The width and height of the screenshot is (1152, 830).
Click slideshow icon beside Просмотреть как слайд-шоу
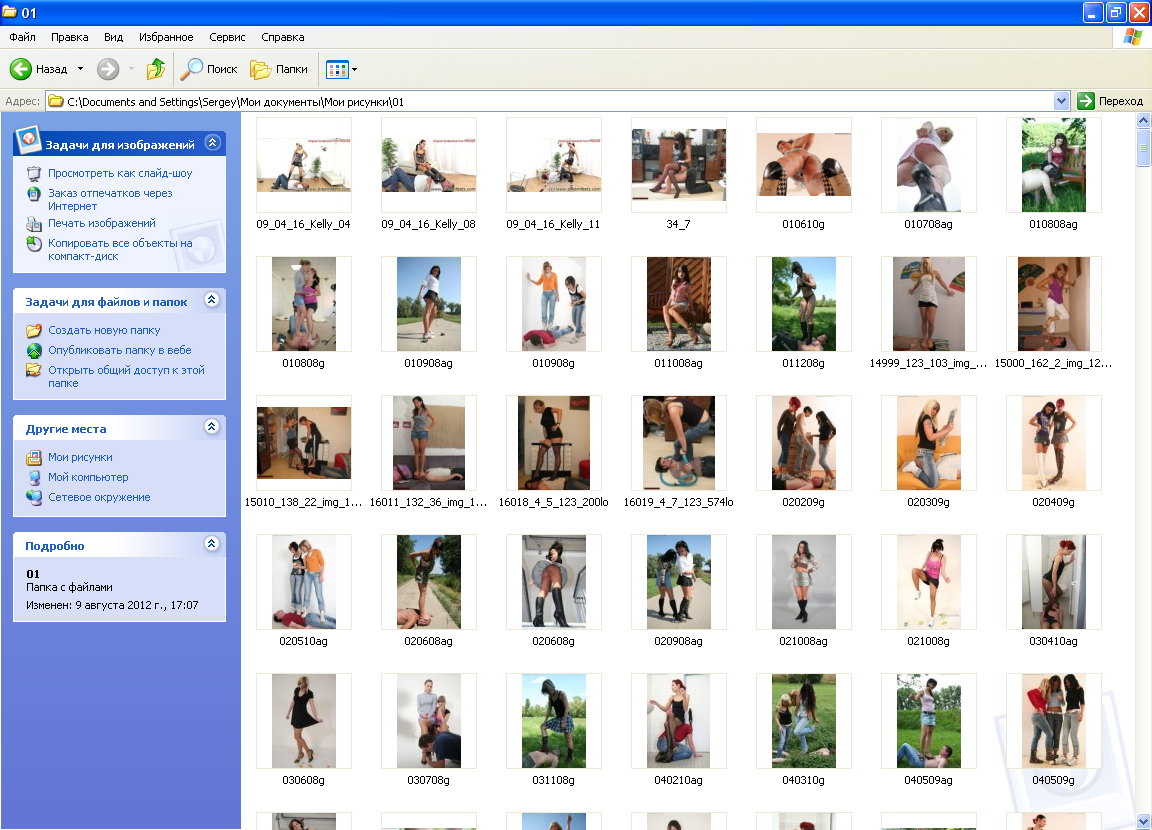point(34,173)
